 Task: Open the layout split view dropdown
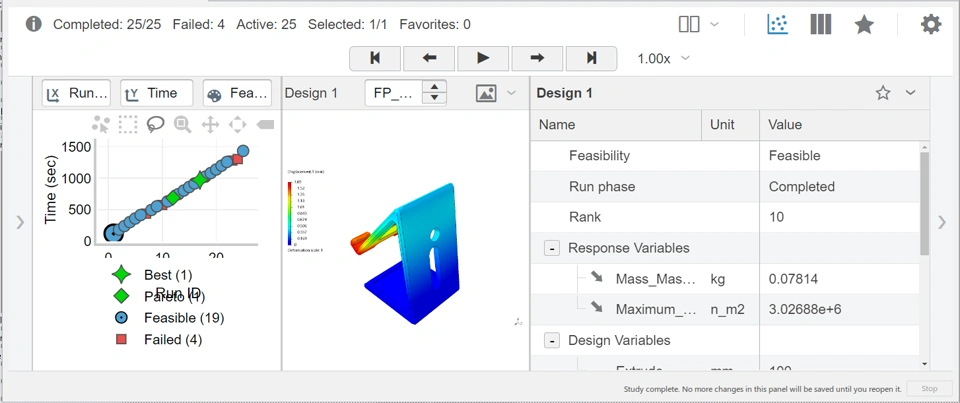(x=698, y=25)
